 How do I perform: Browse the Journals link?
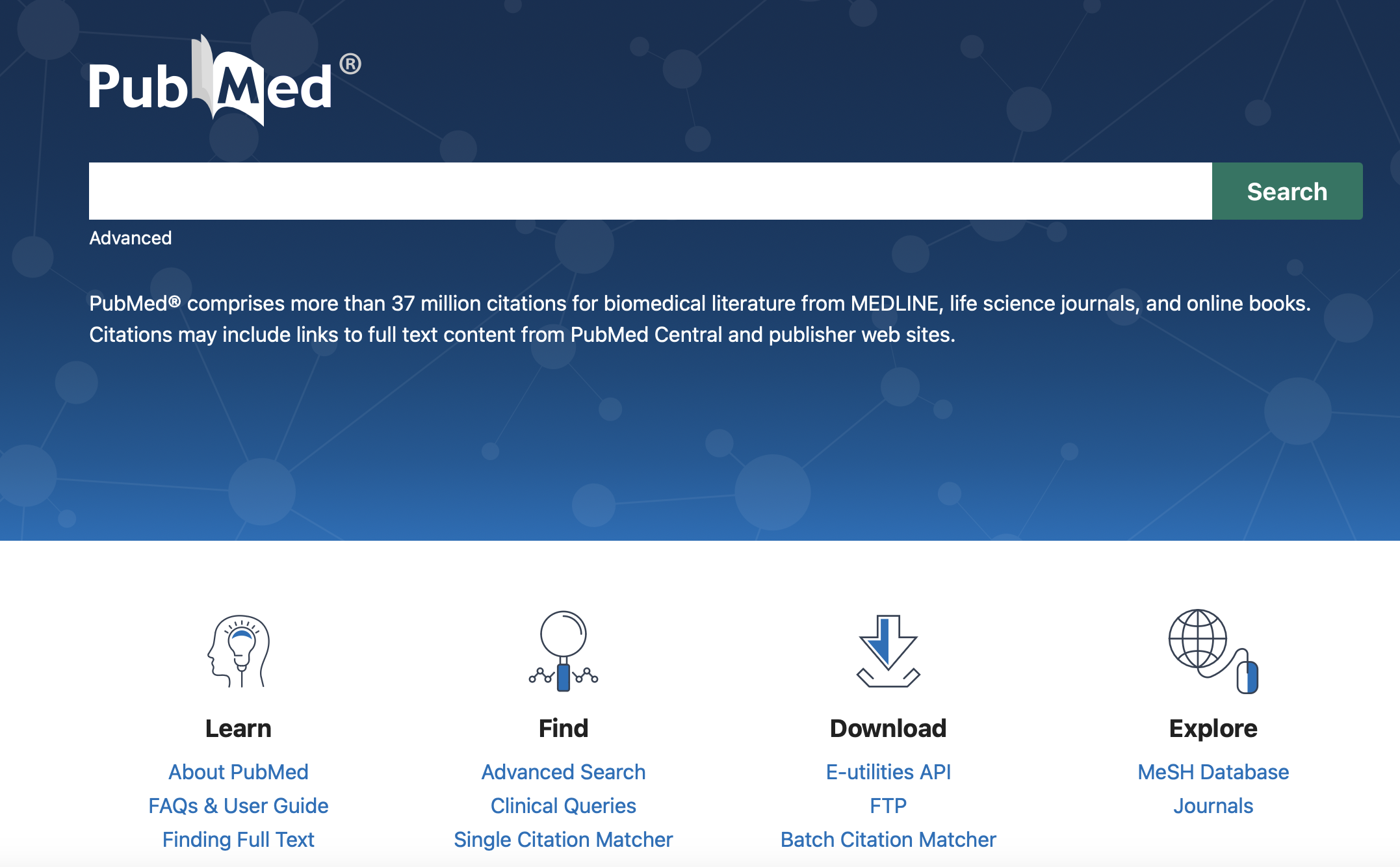1213,805
